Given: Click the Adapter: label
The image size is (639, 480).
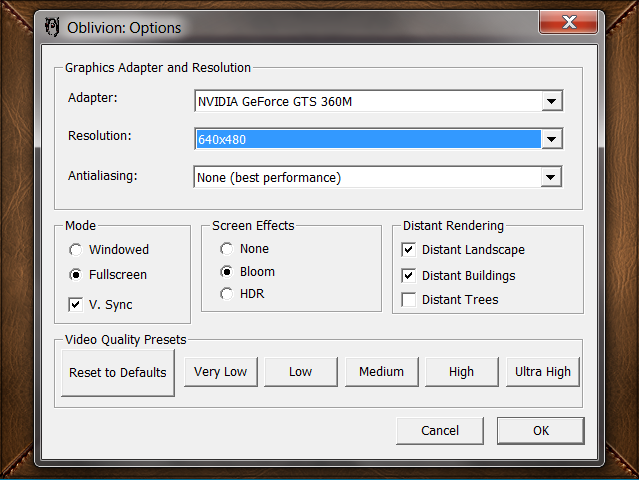Looking at the screenshot, I should [x=93, y=98].
